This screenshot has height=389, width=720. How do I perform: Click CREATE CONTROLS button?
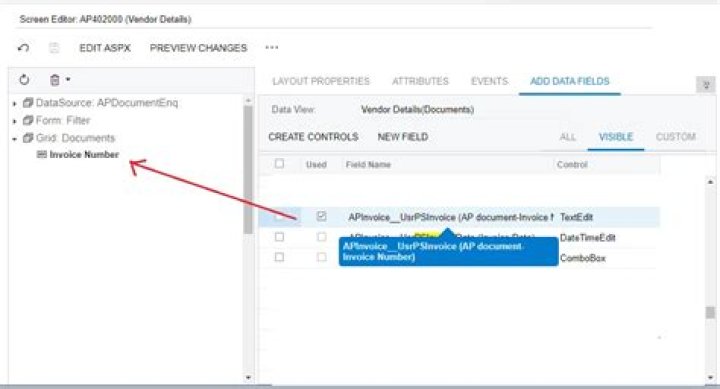point(313,137)
